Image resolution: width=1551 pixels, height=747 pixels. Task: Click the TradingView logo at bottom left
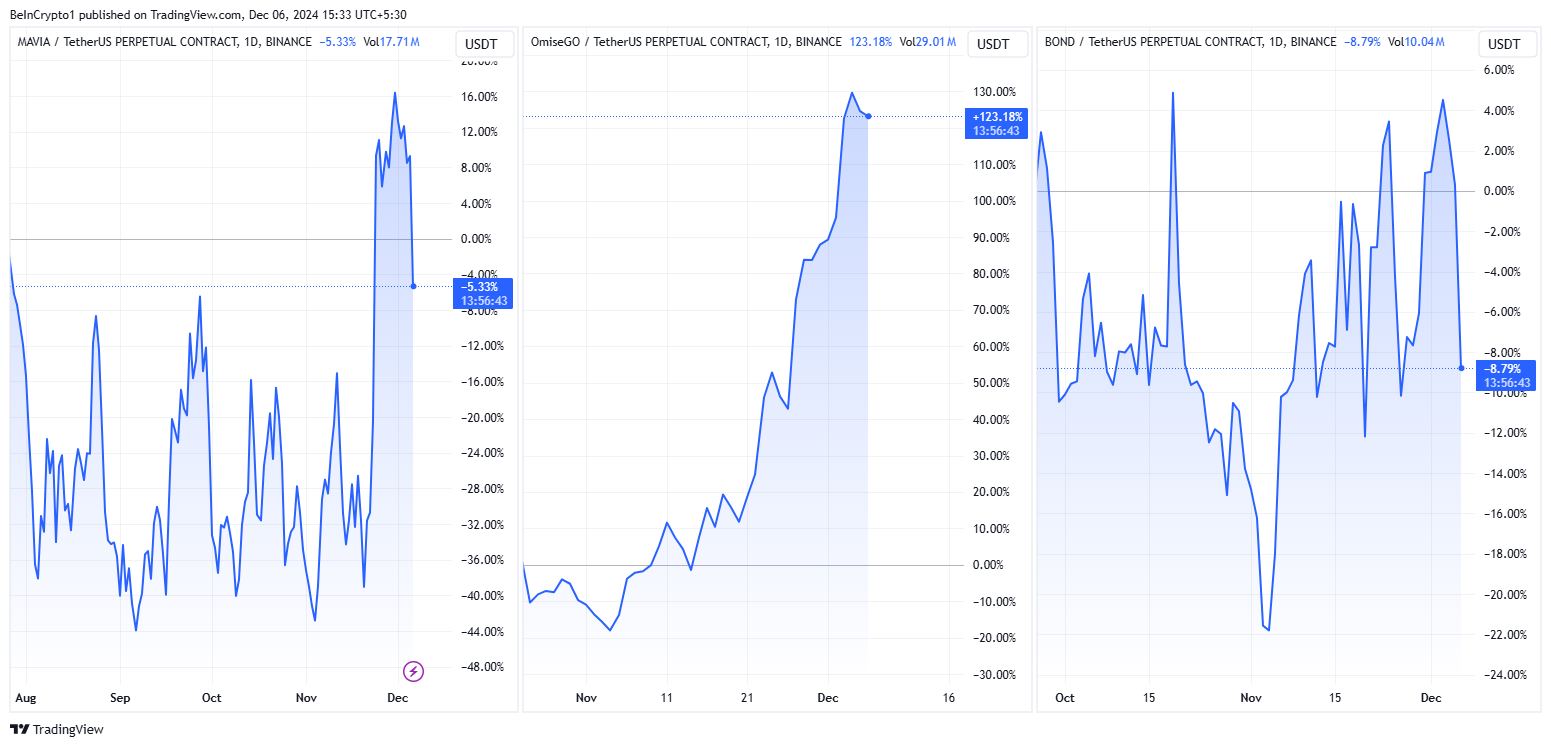(57, 729)
